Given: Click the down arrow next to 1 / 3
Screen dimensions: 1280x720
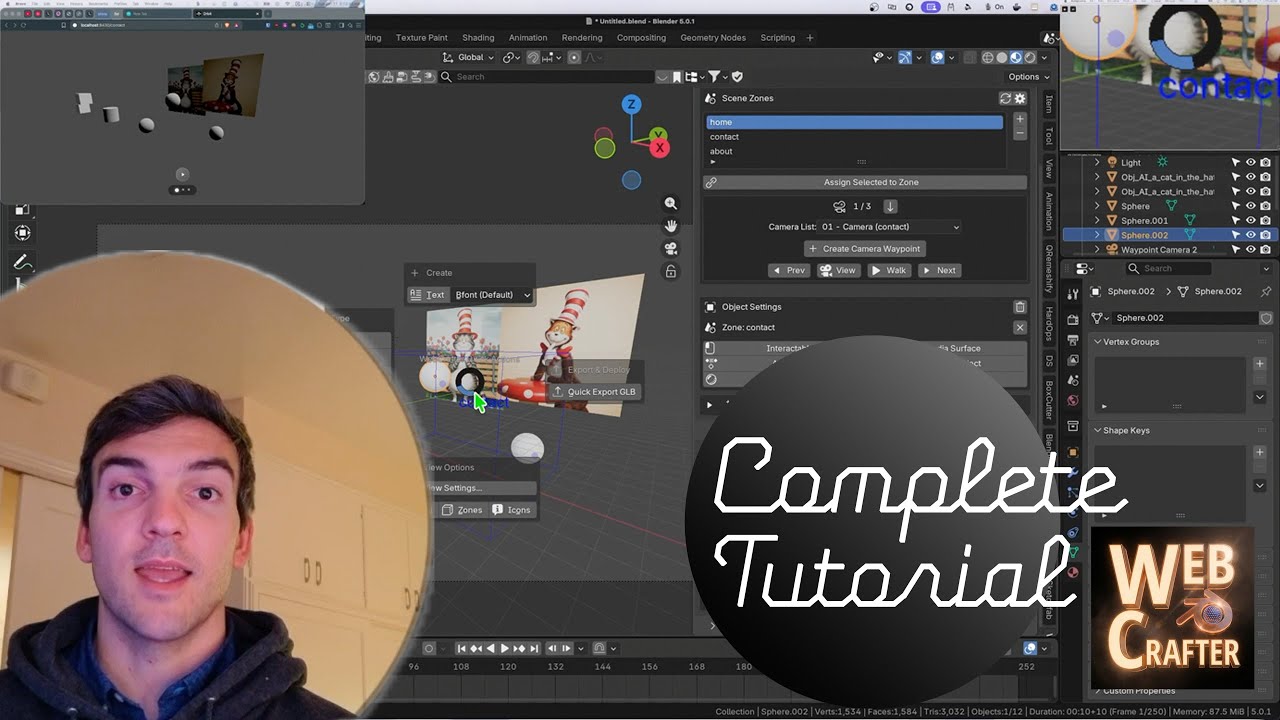Looking at the screenshot, I should pos(890,206).
